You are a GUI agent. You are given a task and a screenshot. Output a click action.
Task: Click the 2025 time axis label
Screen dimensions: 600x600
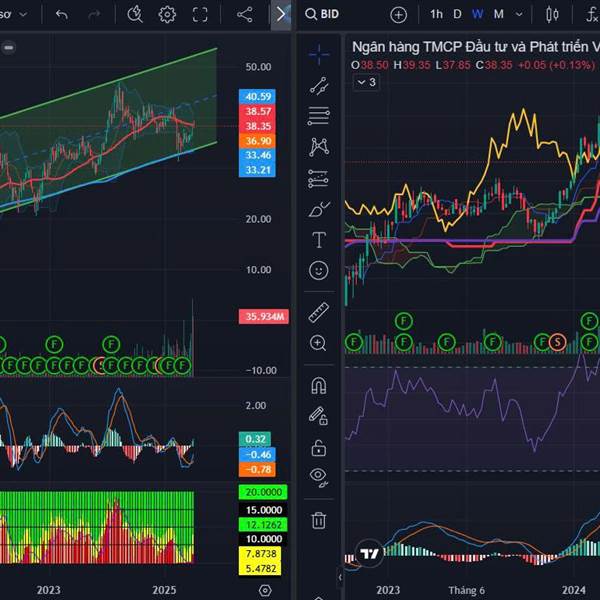164,590
